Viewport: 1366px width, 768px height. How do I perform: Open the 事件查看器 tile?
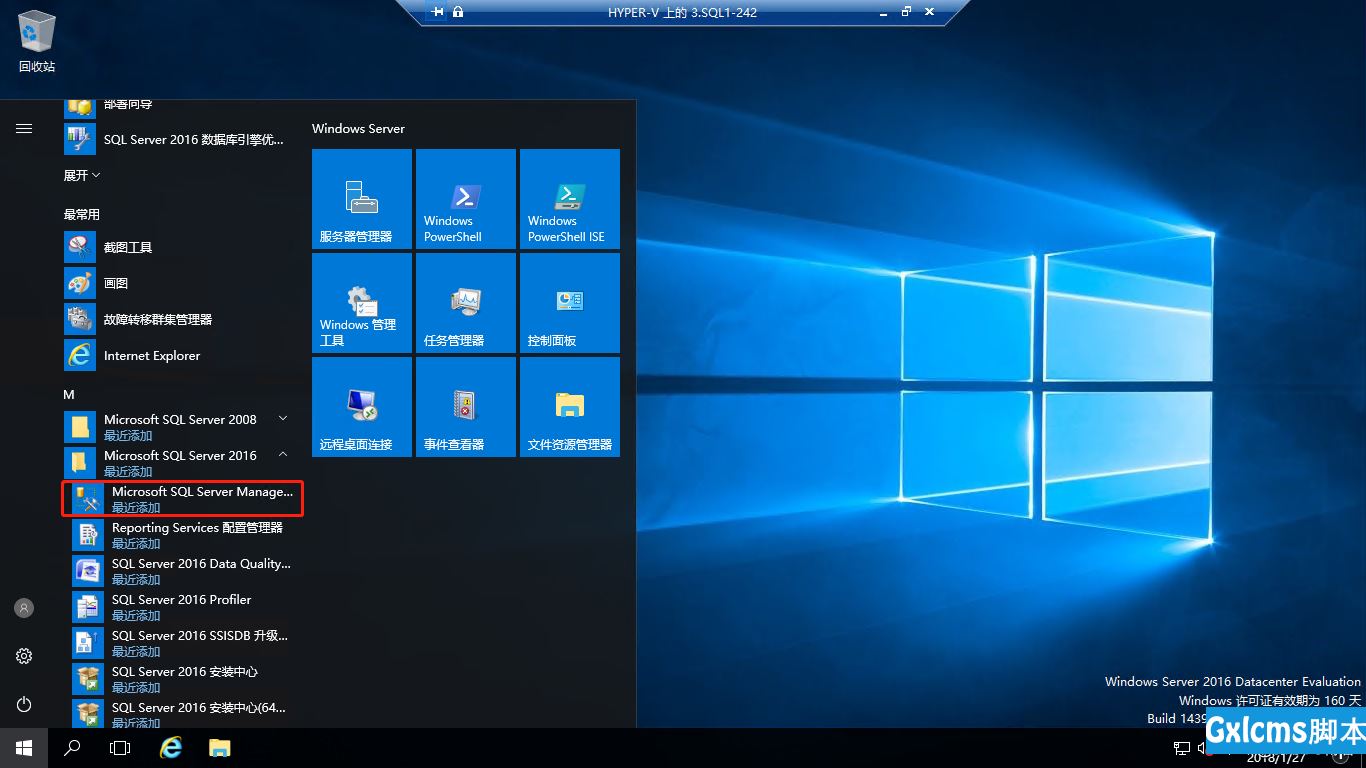tap(466, 407)
